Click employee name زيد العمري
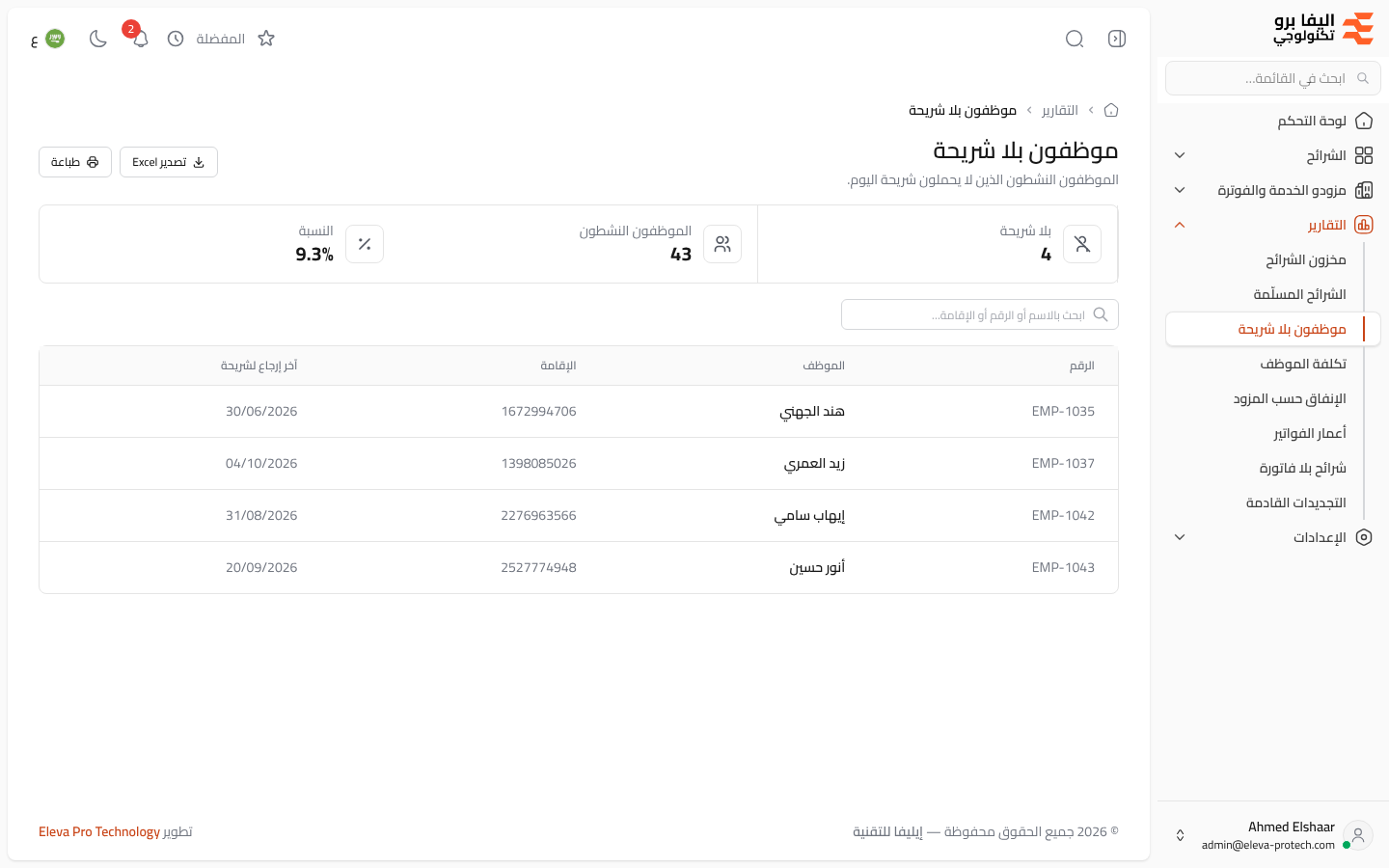1389x868 pixels. [x=814, y=463]
